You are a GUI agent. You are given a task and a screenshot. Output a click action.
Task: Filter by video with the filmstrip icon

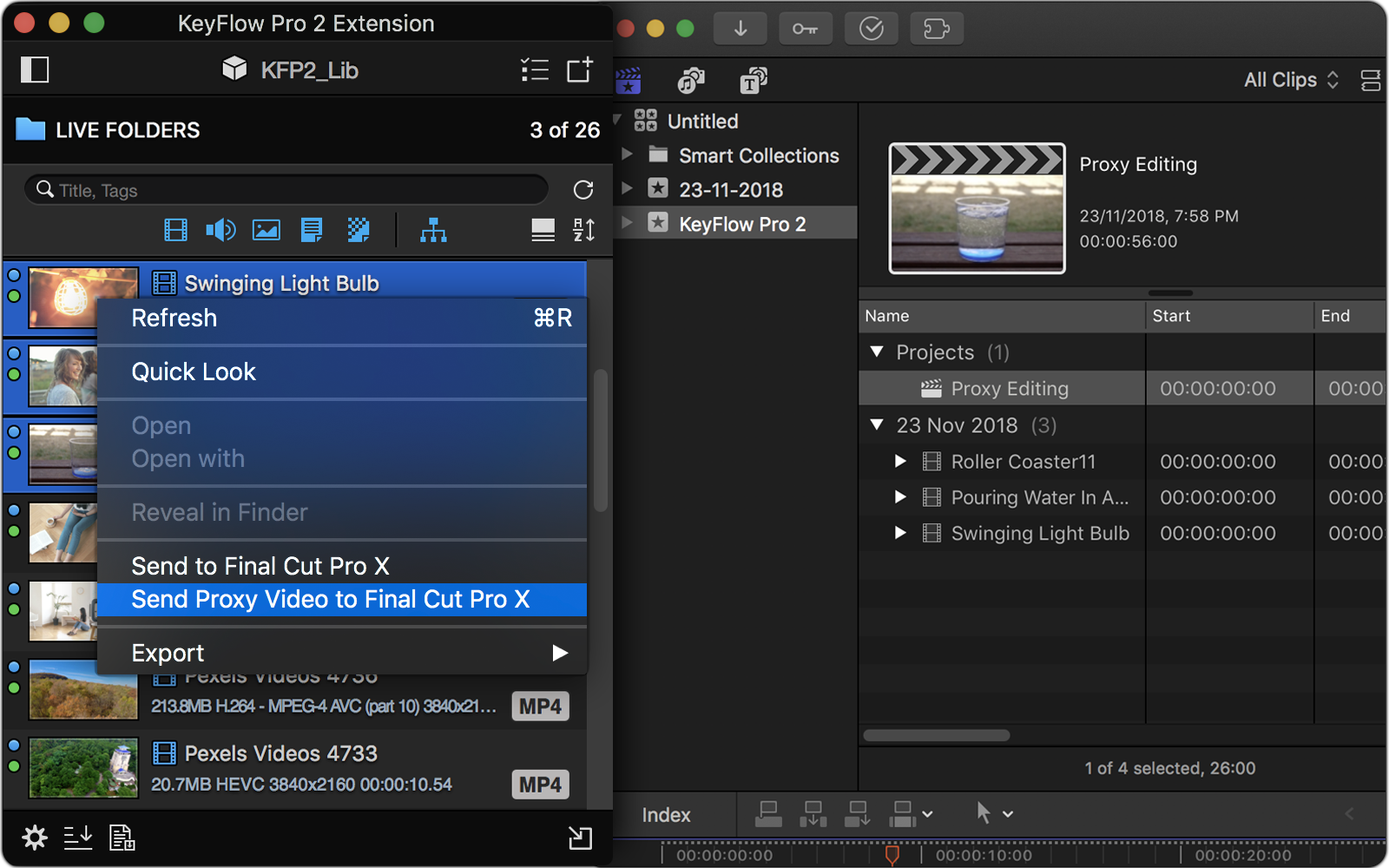click(x=176, y=230)
